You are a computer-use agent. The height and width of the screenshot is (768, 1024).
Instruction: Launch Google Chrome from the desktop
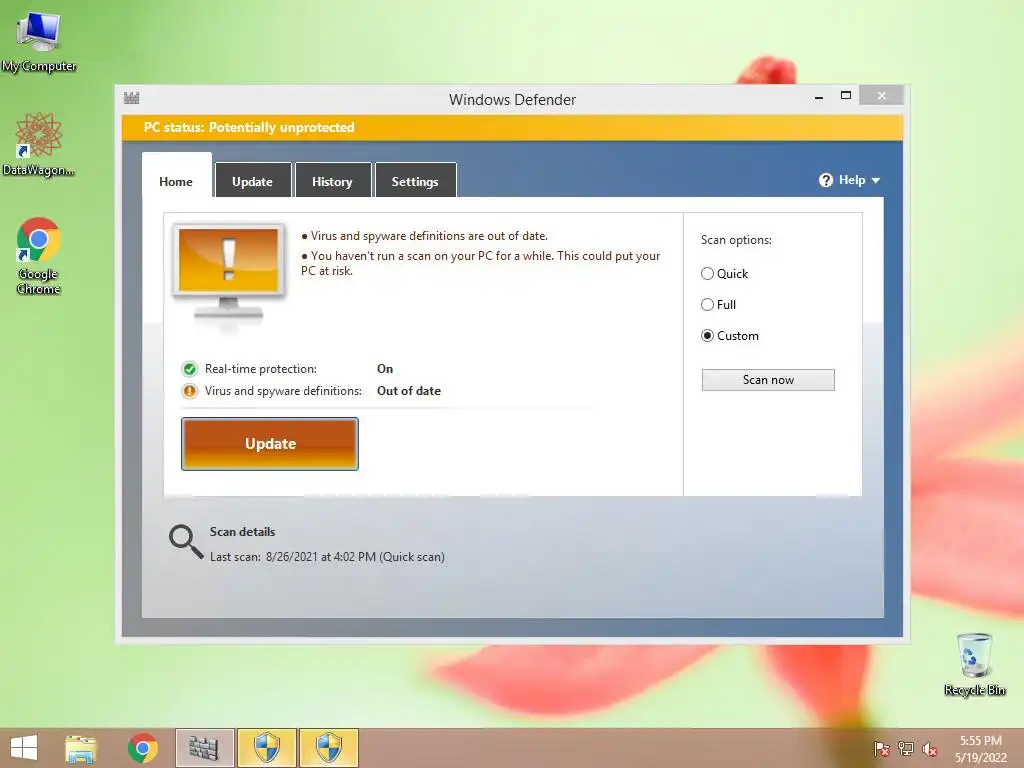click(x=39, y=256)
